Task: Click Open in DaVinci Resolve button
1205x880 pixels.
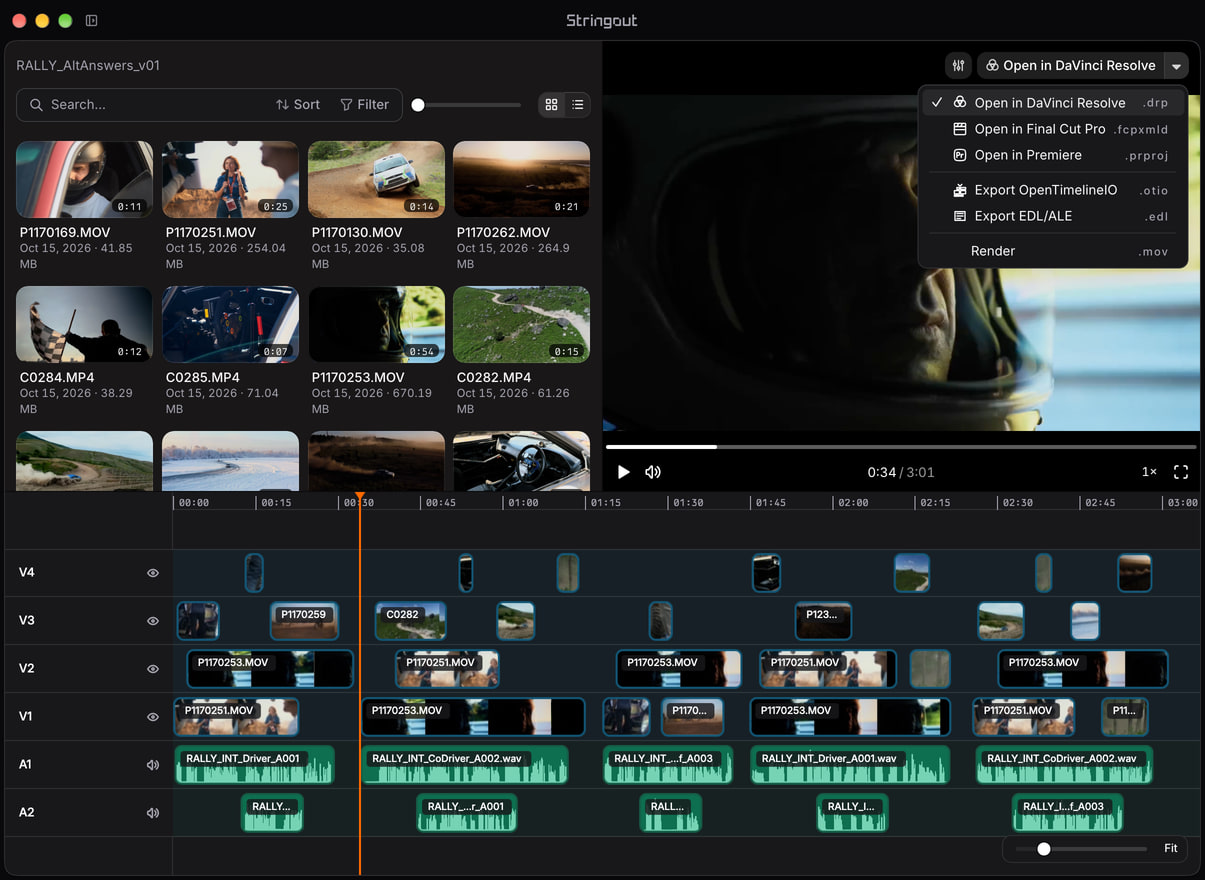Action: 1071,66
